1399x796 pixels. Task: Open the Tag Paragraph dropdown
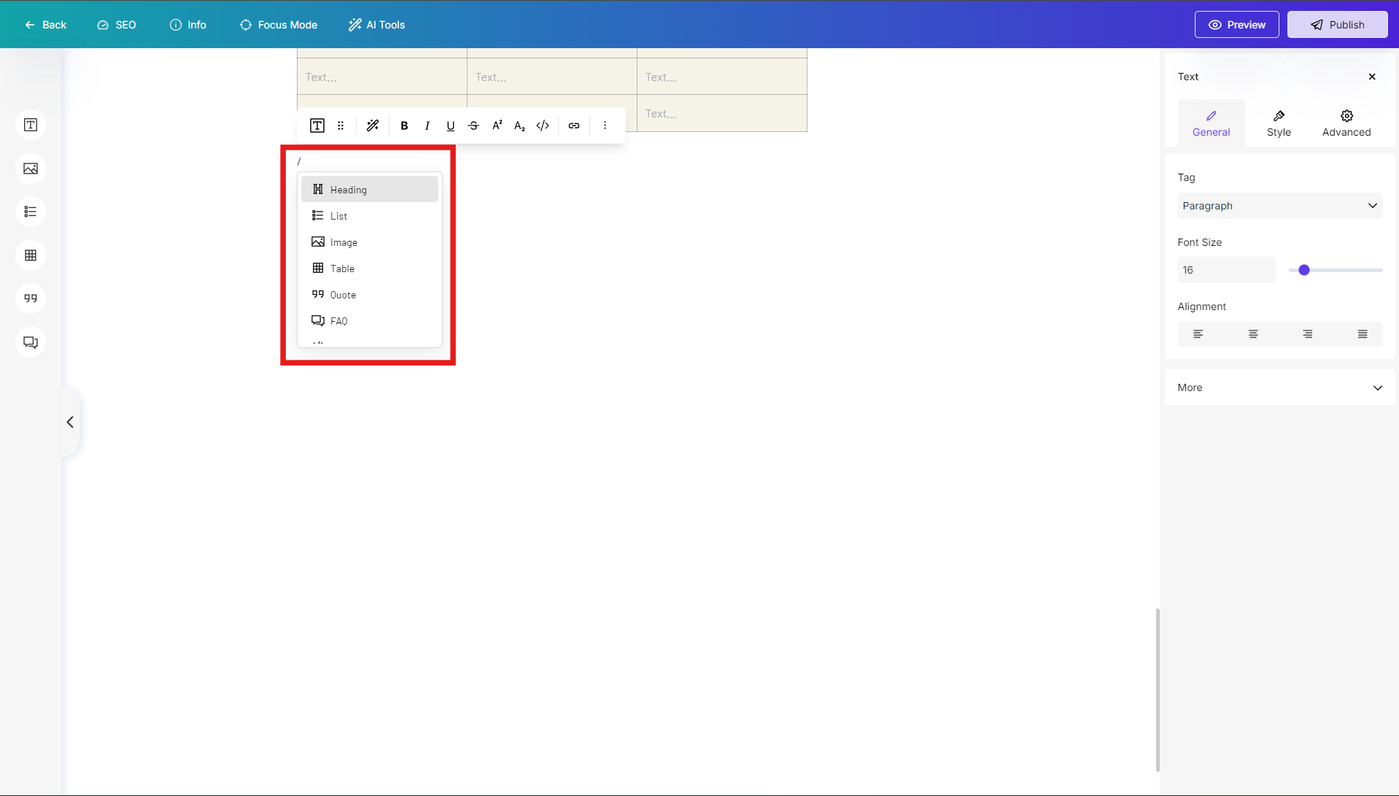tap(1280, 206)
